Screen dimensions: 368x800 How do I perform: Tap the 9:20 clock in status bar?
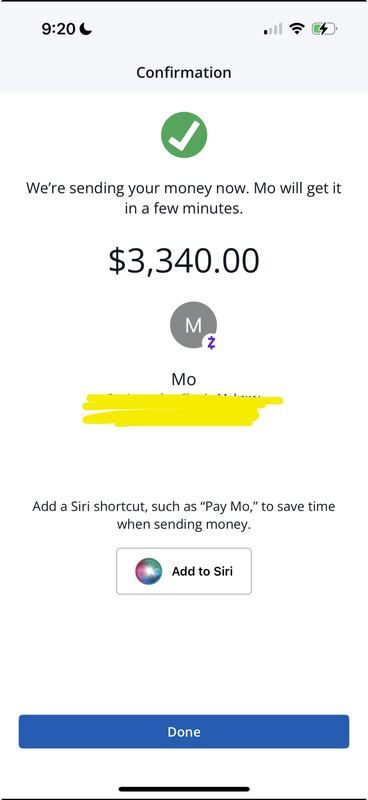click(x=58, y=29)
